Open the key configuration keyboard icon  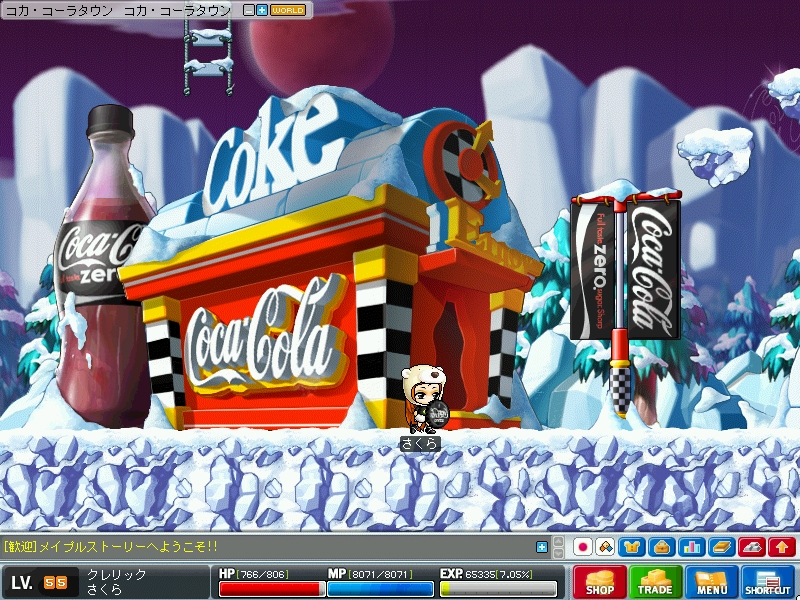752,547
